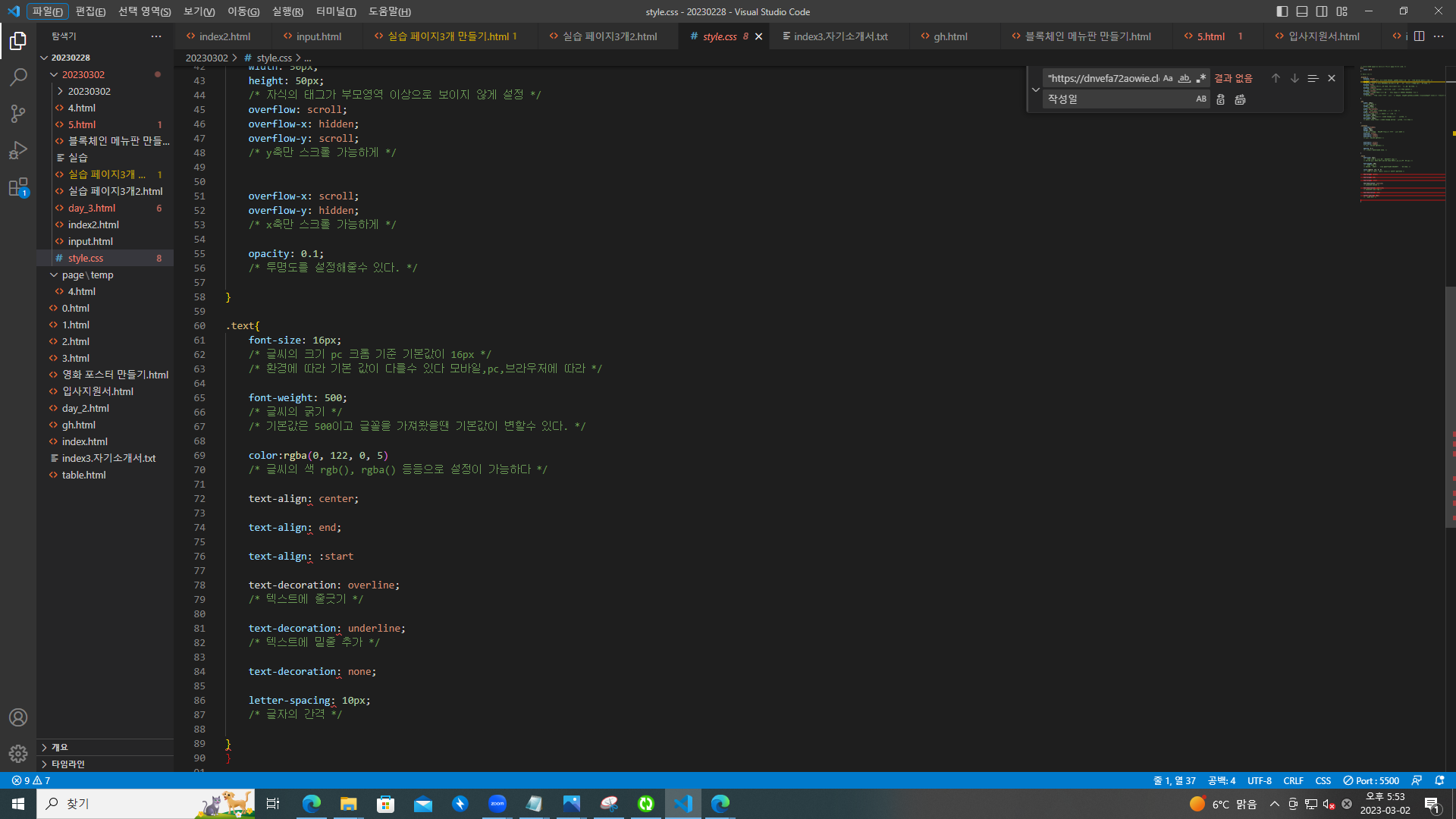The height and width of the screenshot is (819, 1456).
Task: Open the Extensions view
Action: click(18, 187)
